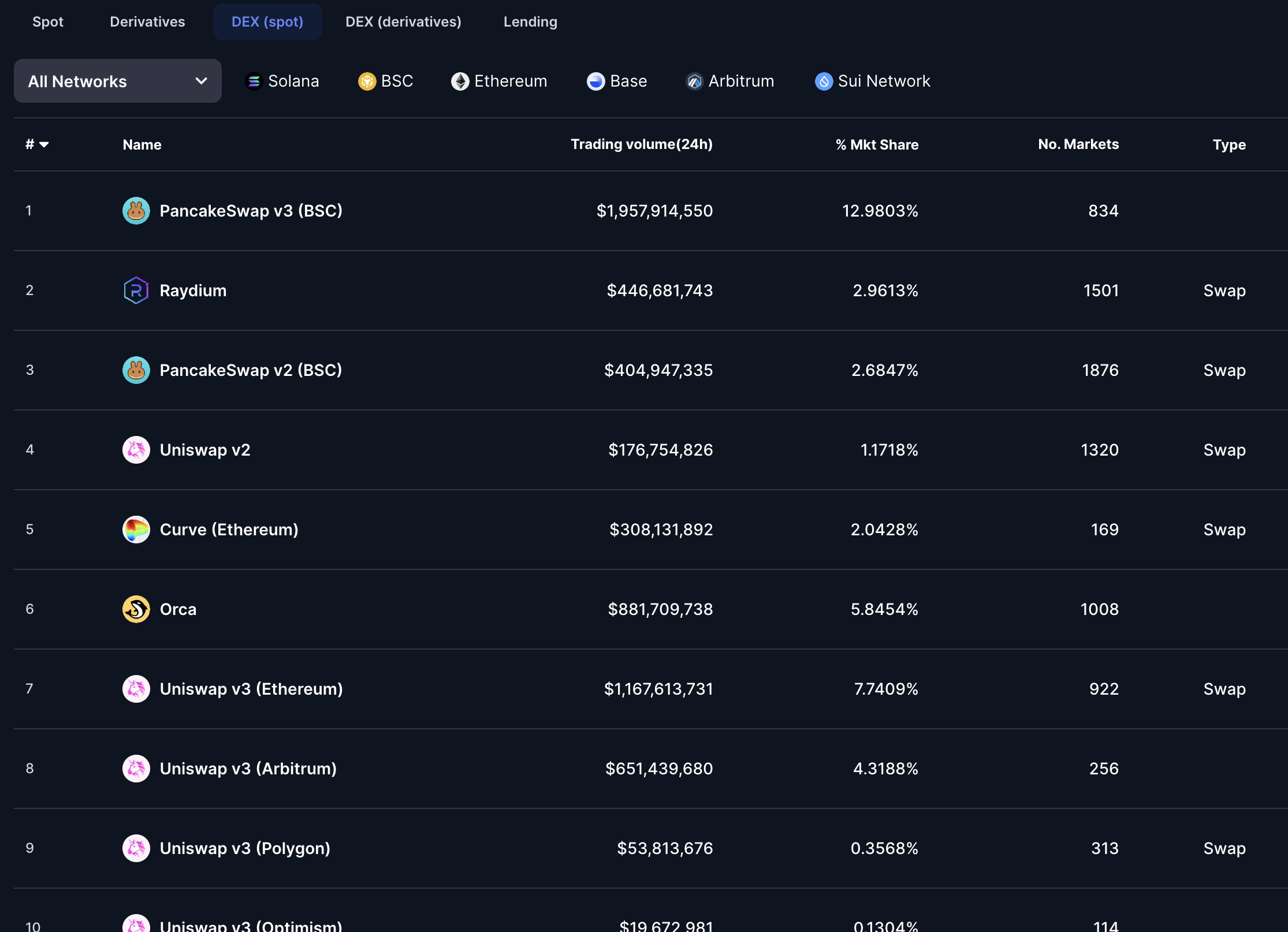Sort by rank using the # arrow
Viewport: 1288px width, 932px height.
(x=44, y=144)
